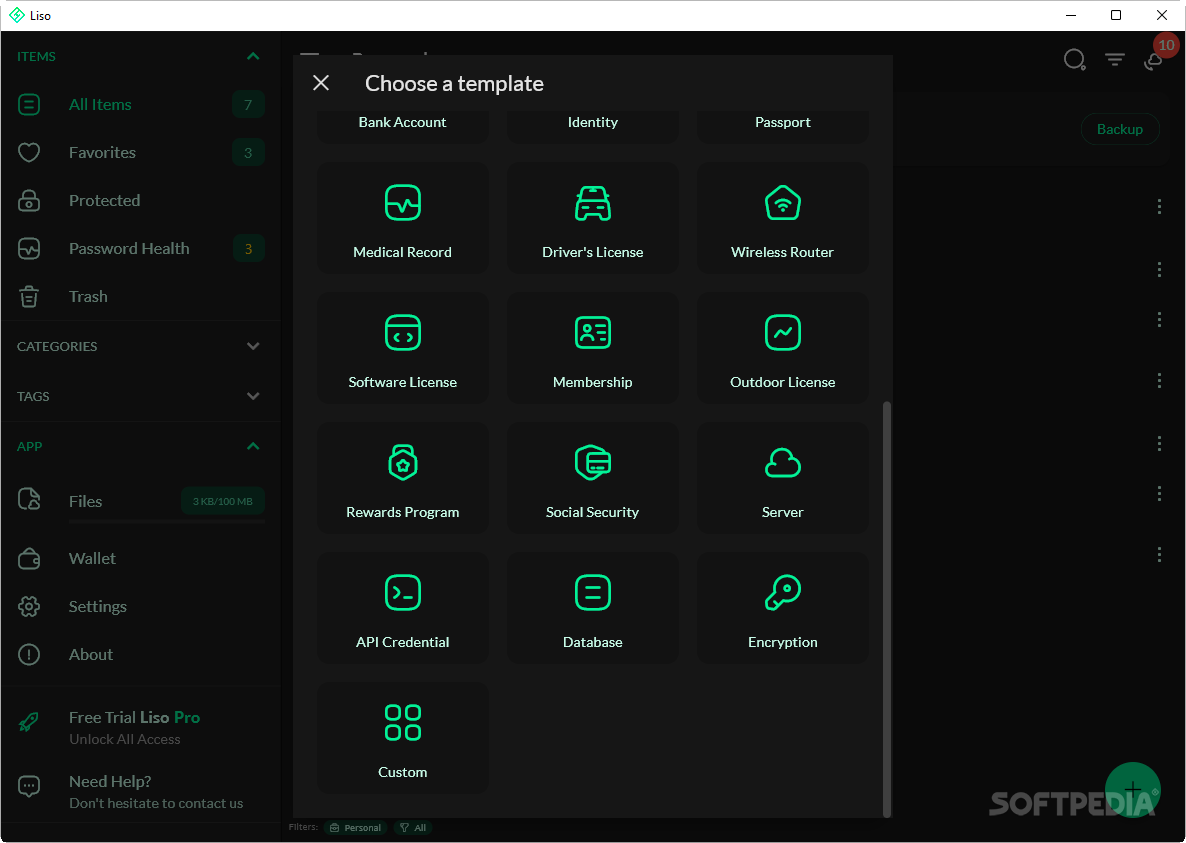Click the Personal vault filter chip
The height and width of the screenshot is (843, 1186).
(355, 828)
